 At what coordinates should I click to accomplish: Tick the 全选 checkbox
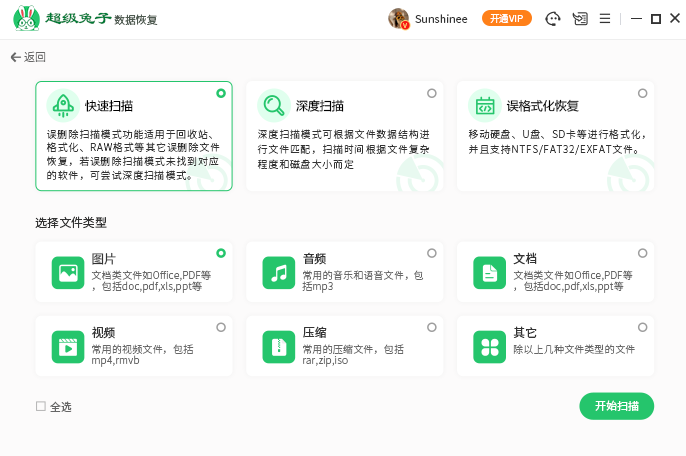point(41,406)
